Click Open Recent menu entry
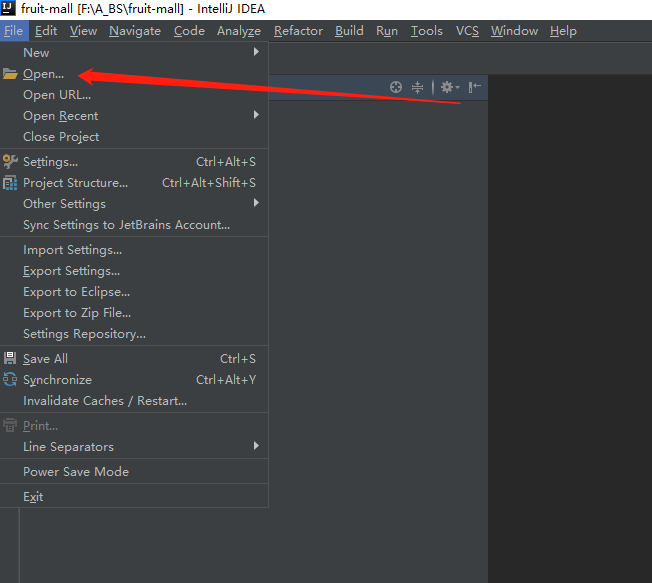 [134, 116]
